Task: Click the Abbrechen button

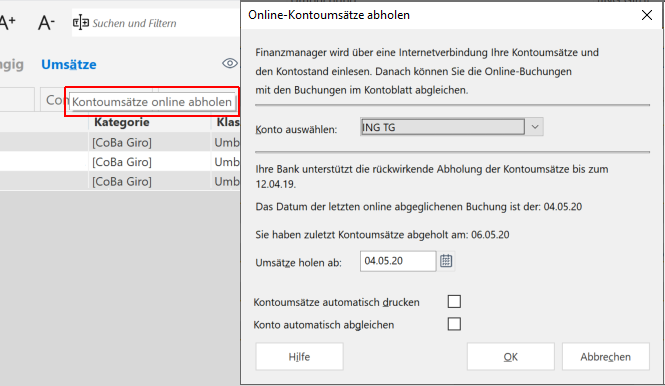Action: [x=606, y=357]
